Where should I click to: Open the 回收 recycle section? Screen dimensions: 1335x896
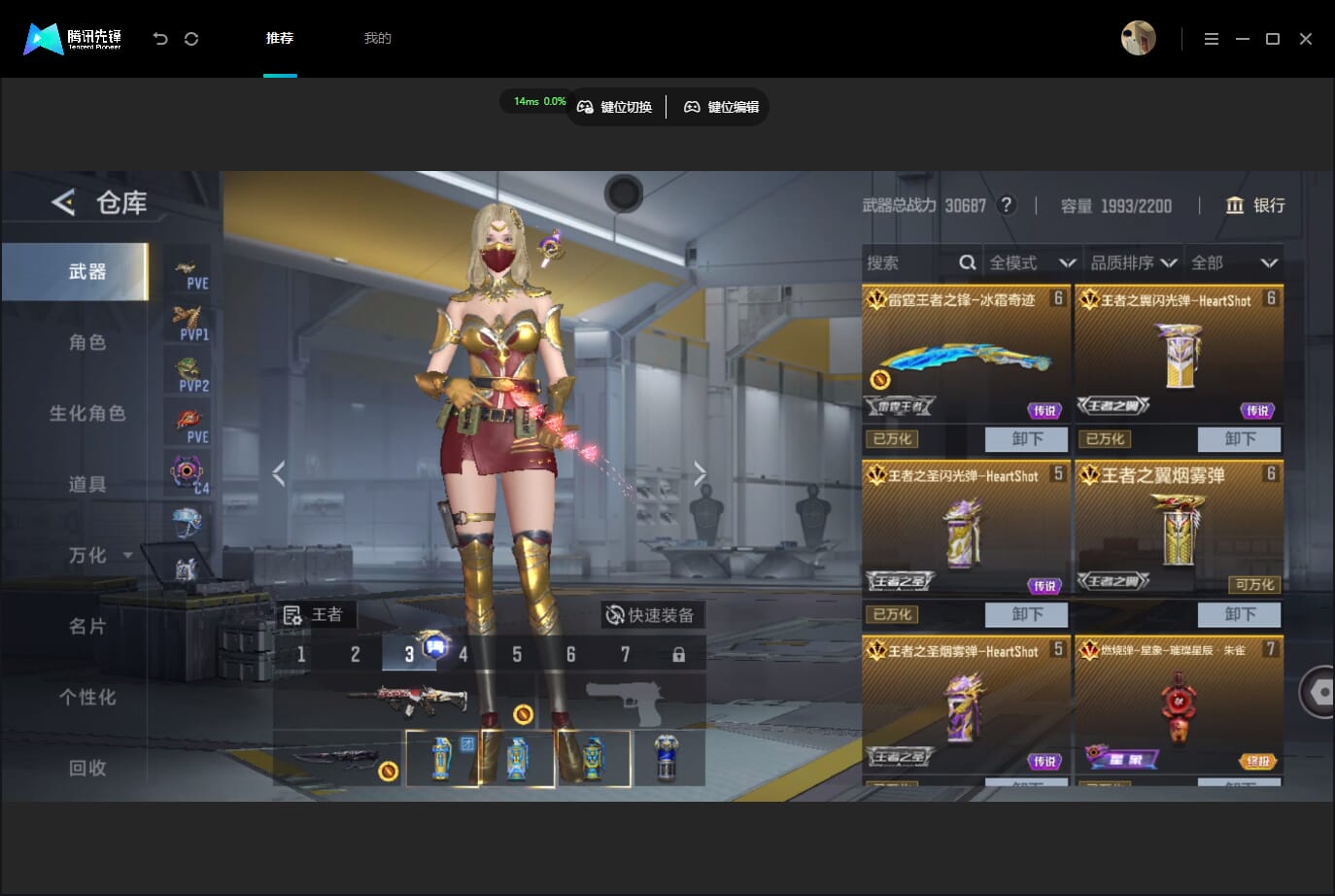[87, 768]
